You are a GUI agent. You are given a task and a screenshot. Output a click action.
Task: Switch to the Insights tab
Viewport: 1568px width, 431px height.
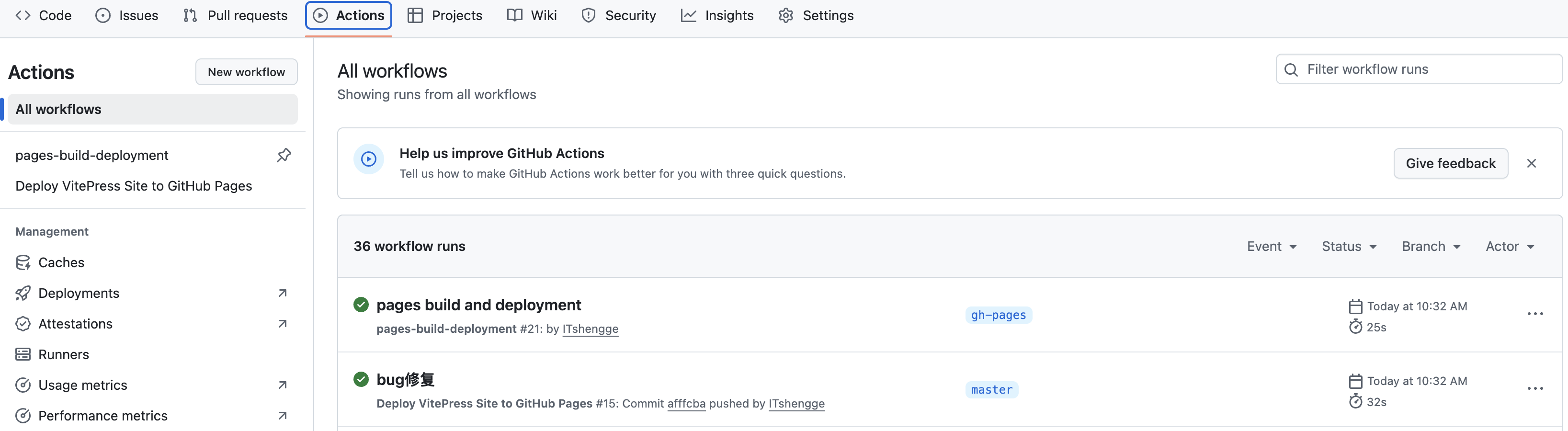tap(717, 15)
